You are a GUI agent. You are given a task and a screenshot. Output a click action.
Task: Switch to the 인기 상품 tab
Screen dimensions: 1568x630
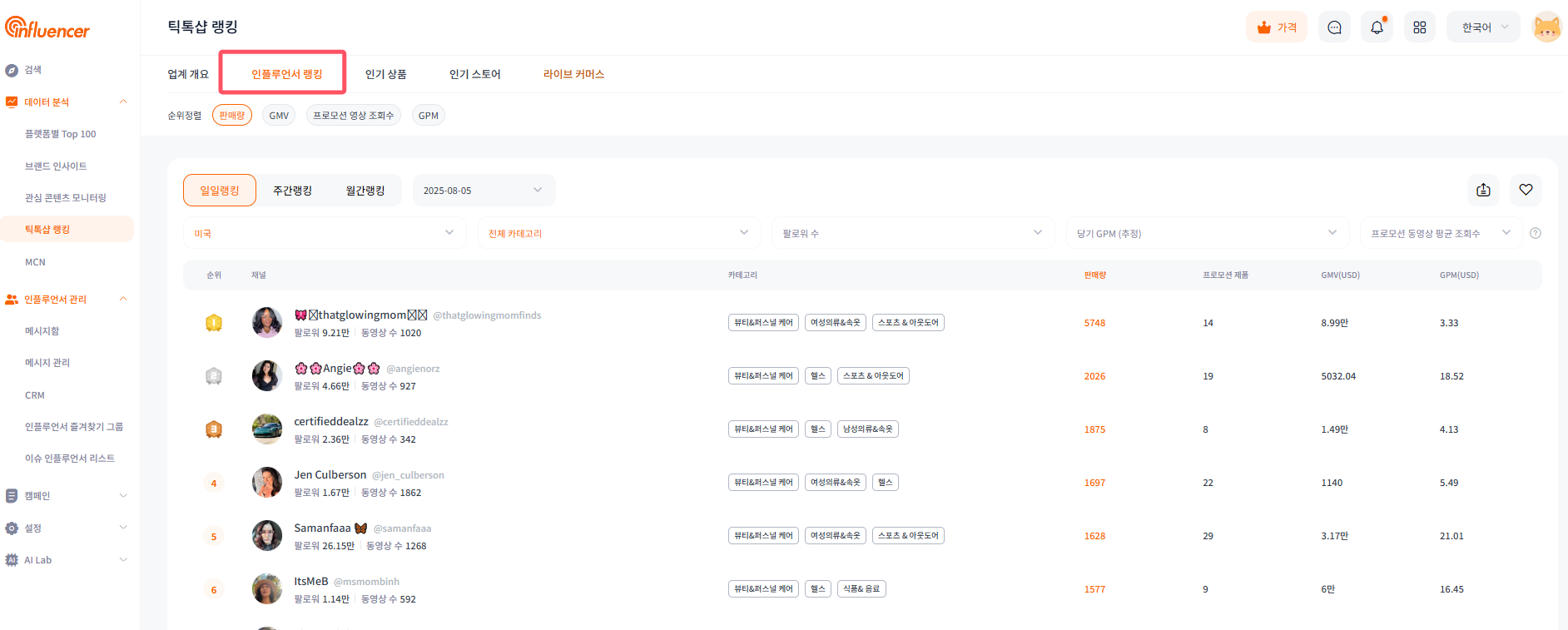[x=385, y=74]
